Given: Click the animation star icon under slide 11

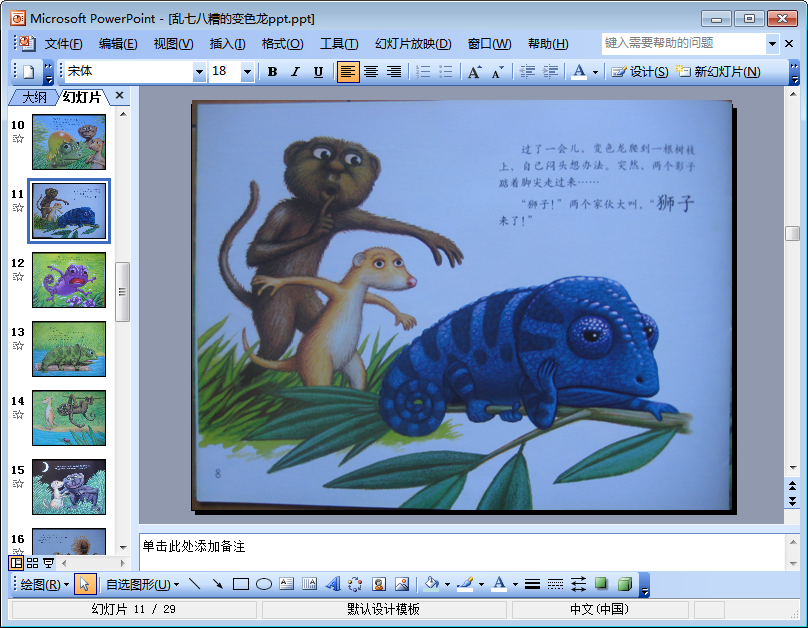Looking at the screenshot, I should [x=18, y=208].
